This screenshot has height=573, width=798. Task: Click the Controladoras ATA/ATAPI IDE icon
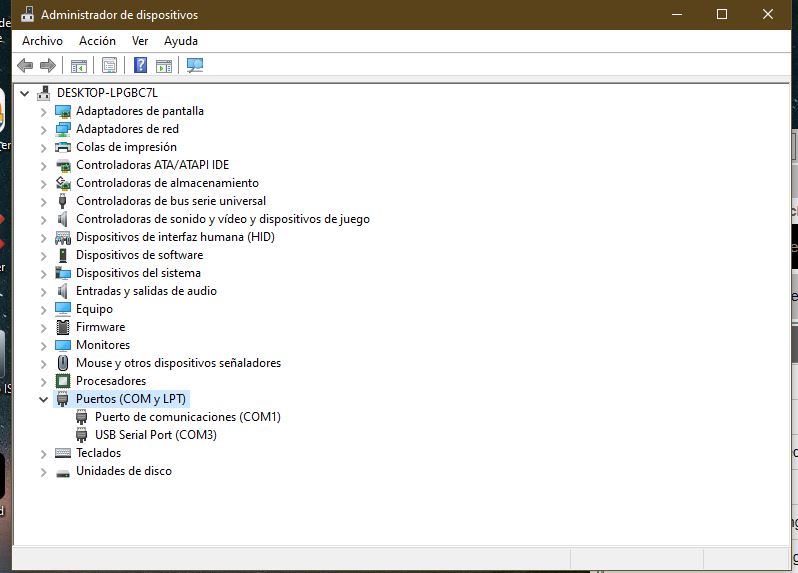coord(63,165)
